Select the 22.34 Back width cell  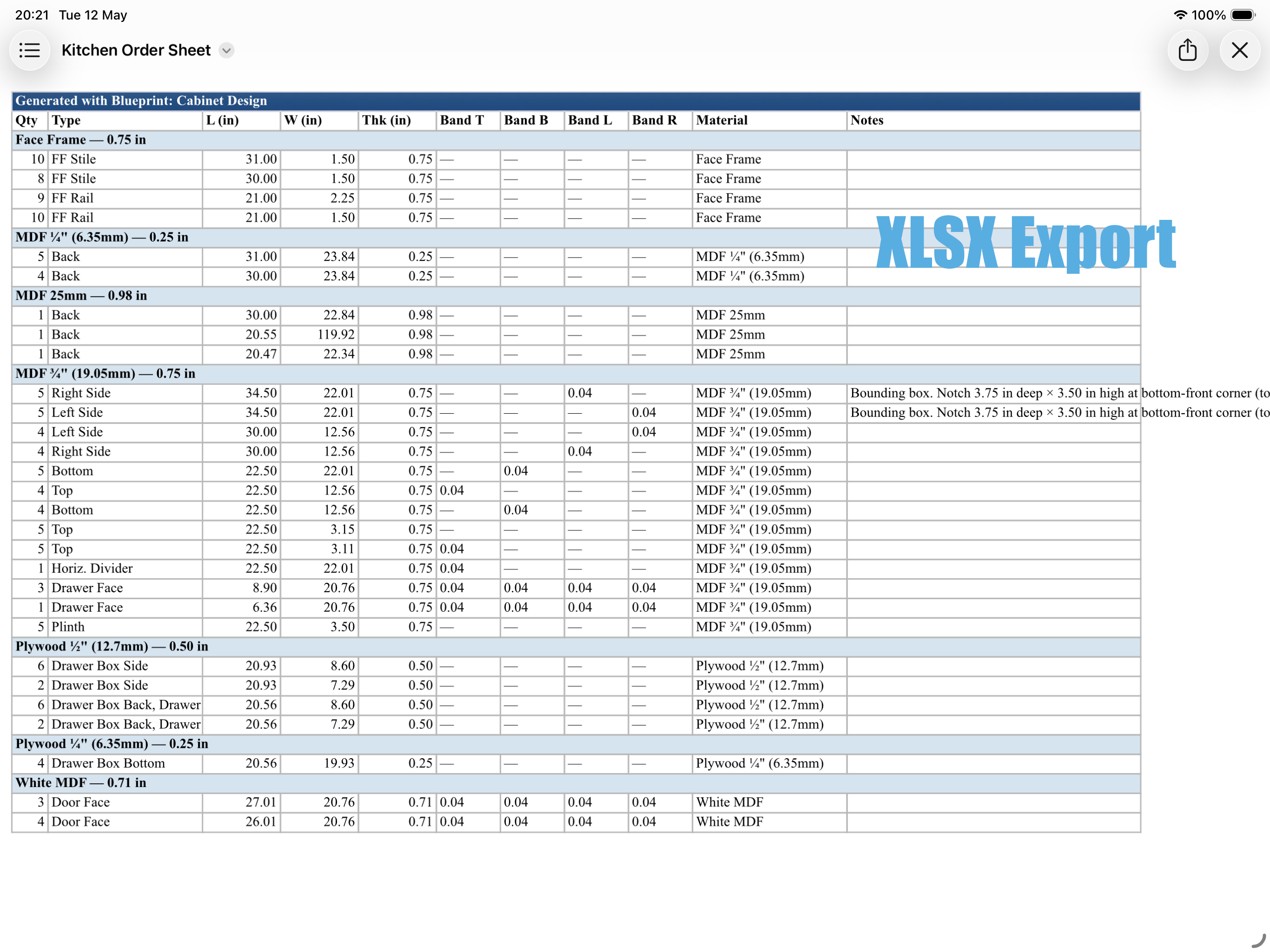[319, 354]
